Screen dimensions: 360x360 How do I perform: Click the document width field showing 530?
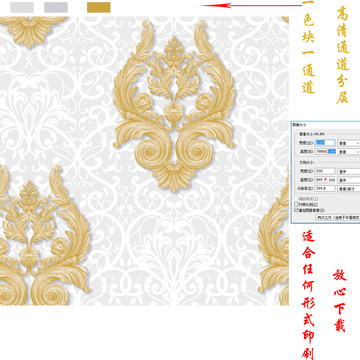(x=325, y=171)
